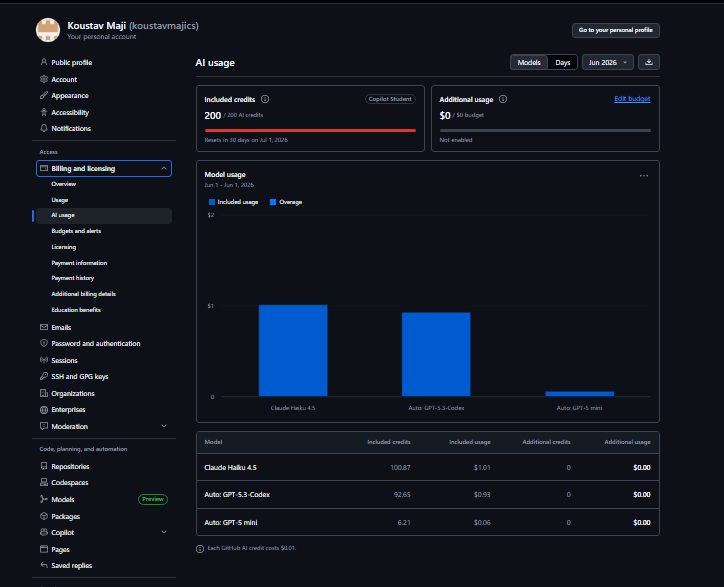Viewport: 724px width, 587px height.
Task: Open the Public profile person icon
Action: 44,62
